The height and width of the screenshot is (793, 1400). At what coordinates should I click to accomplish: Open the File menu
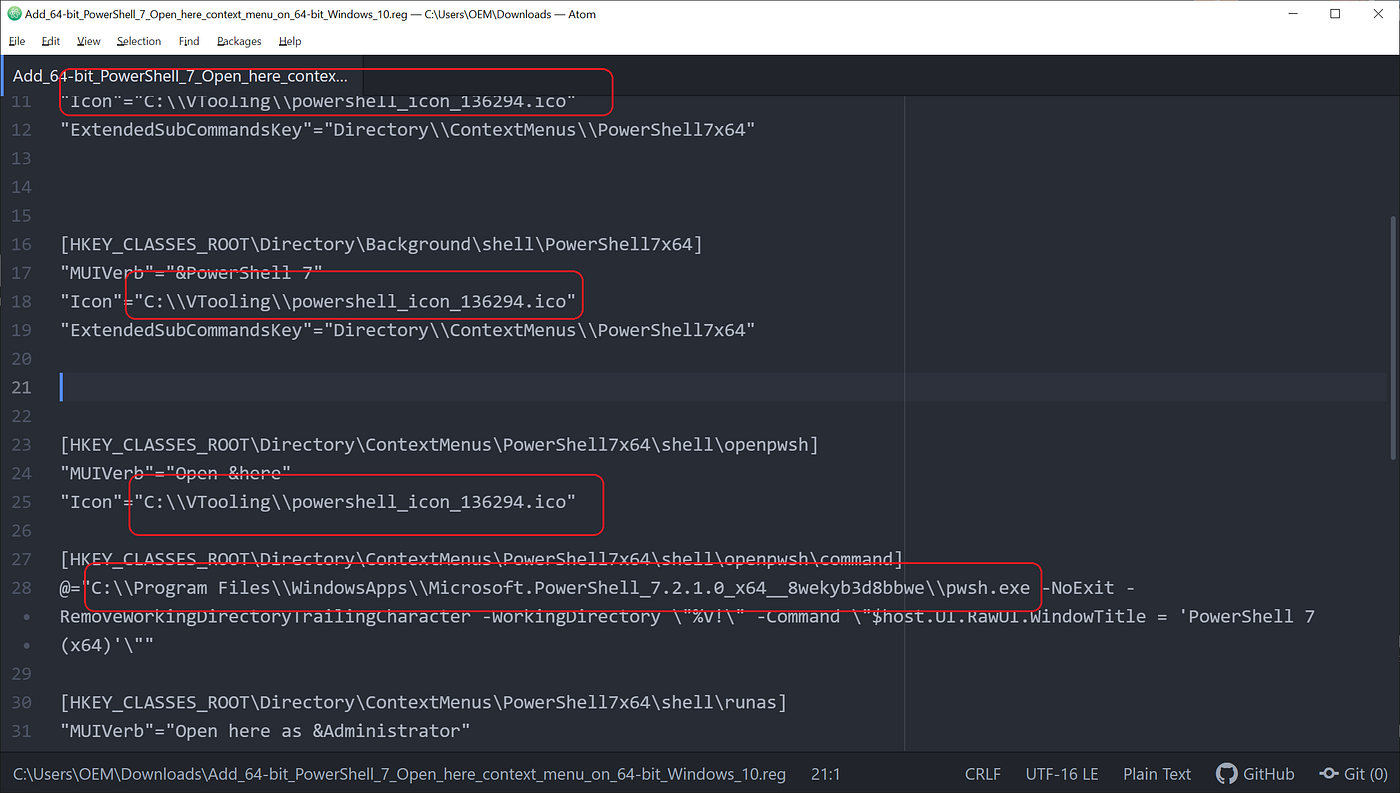click(x=16, y=41)
